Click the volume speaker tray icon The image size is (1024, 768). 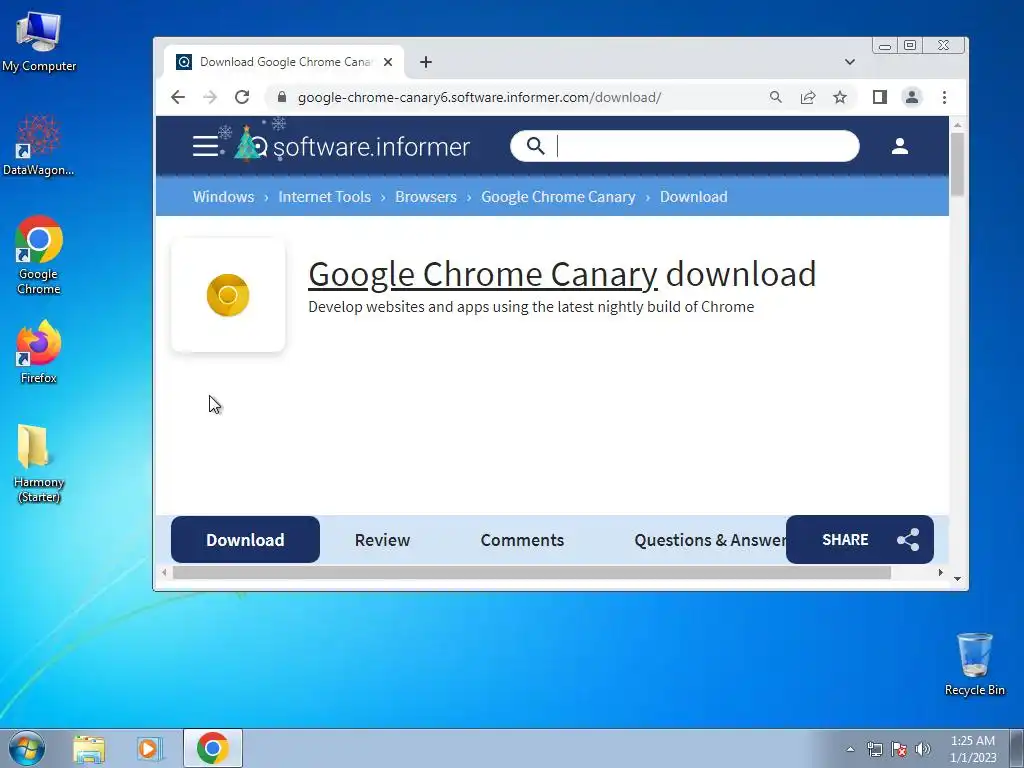tap(923, 749)
